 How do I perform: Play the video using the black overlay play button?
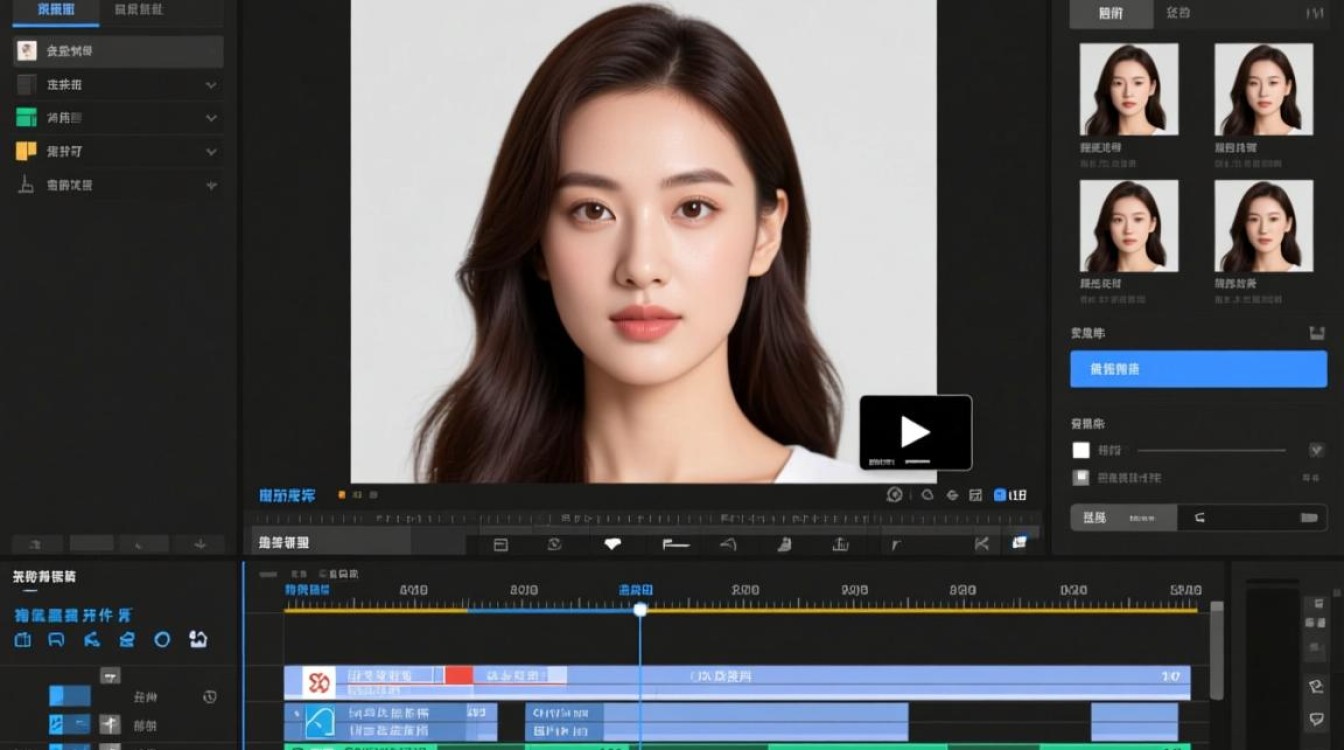pos(916,432)
